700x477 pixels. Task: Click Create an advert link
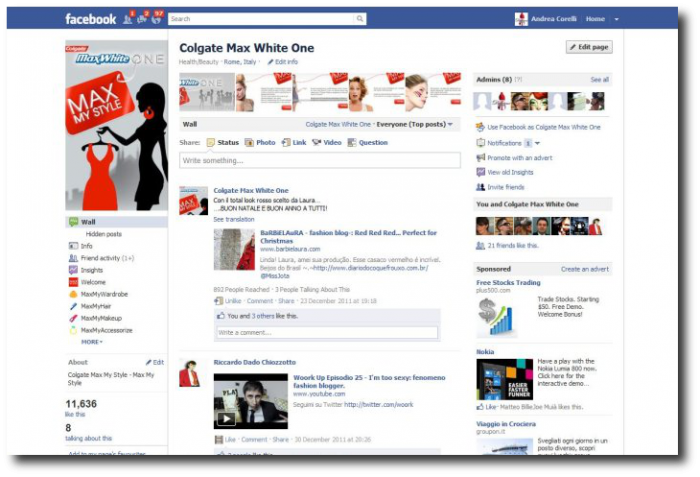pos(585,269)
